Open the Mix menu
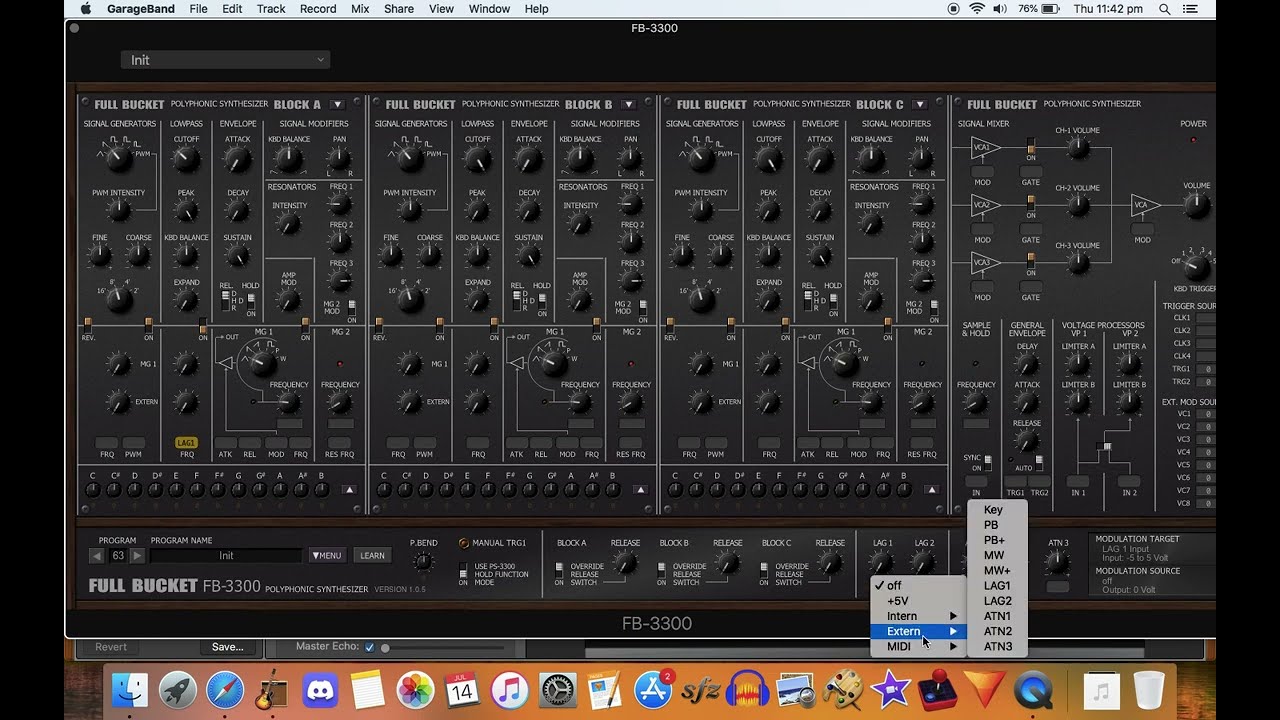 [x=360, y=9]
